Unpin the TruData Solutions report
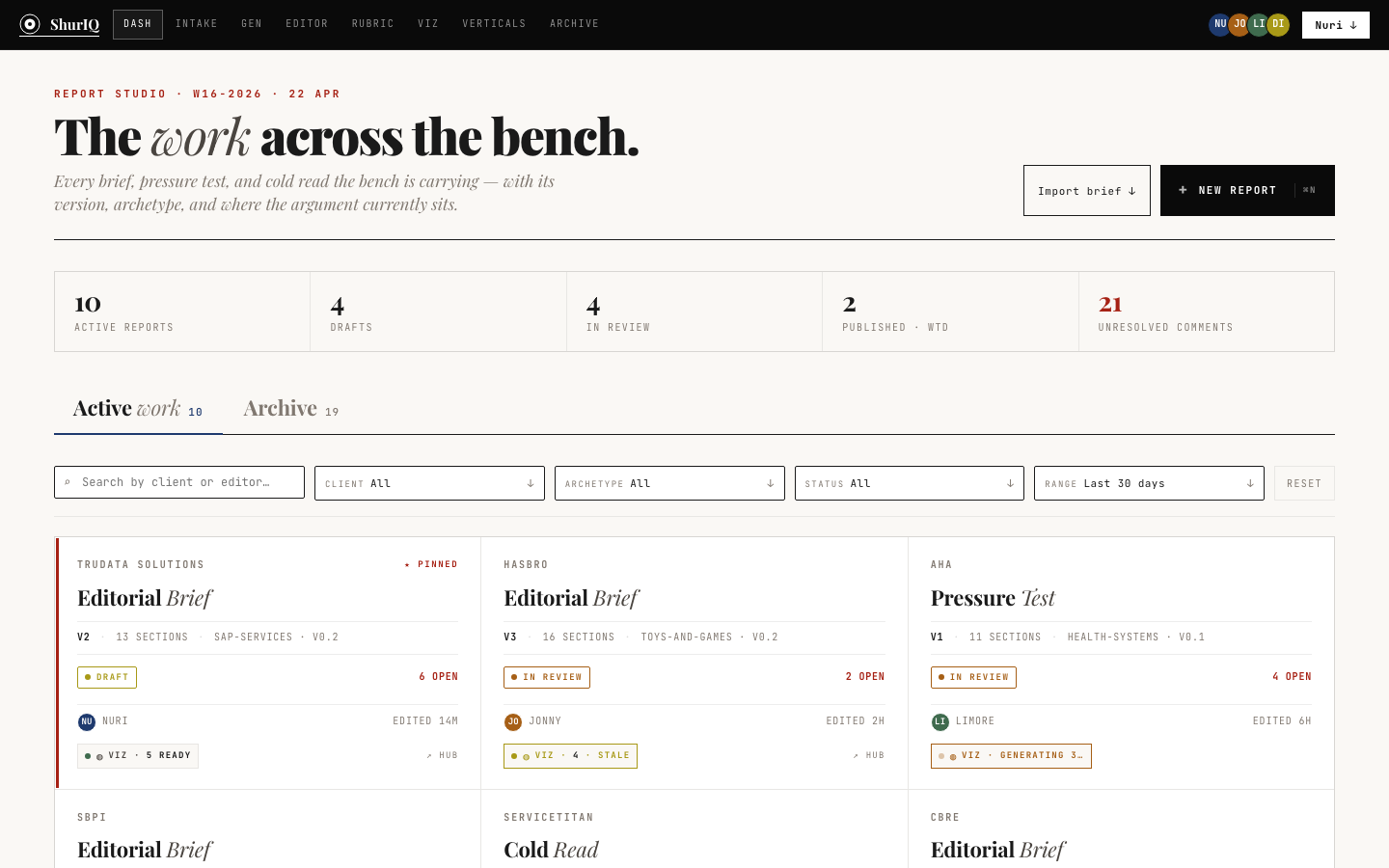Image resolution: width=1389 pixels, height=868 pixels. pos(431,564)
